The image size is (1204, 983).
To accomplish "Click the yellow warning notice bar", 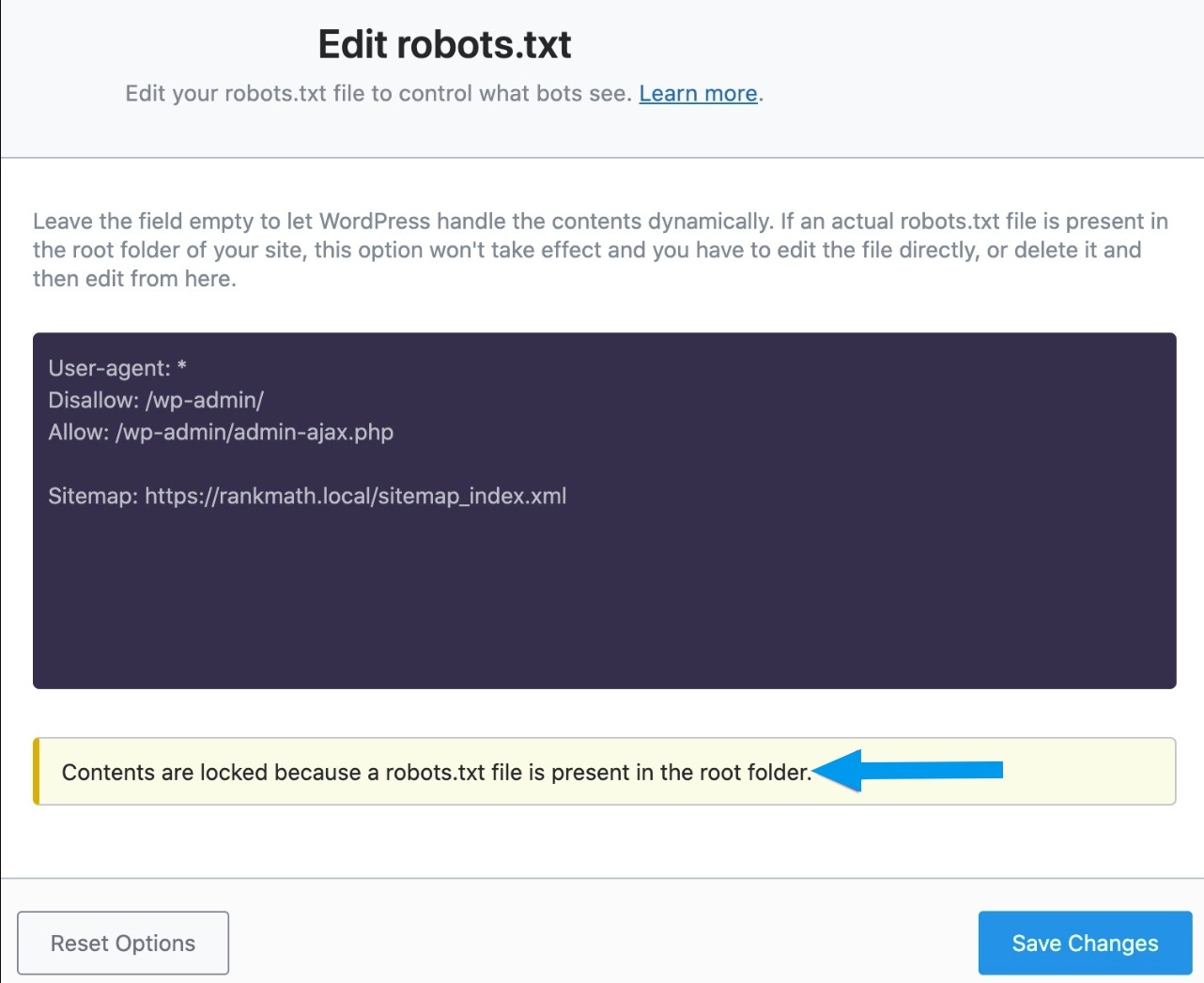I will 604,772.
